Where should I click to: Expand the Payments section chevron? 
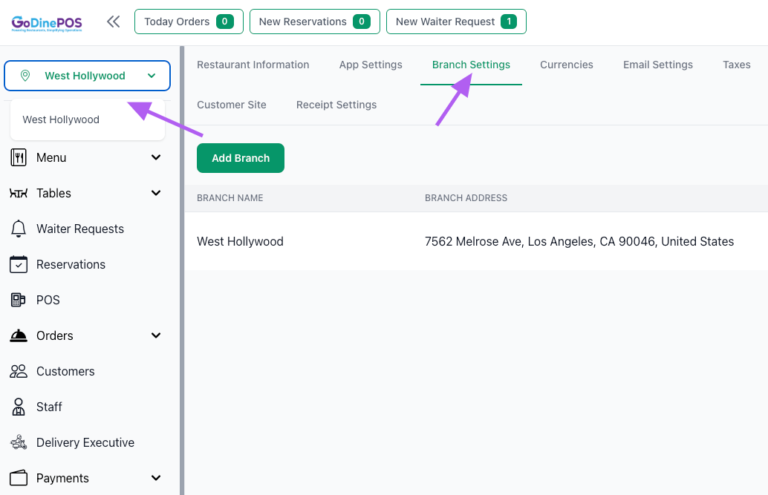[x=156, y=478]
